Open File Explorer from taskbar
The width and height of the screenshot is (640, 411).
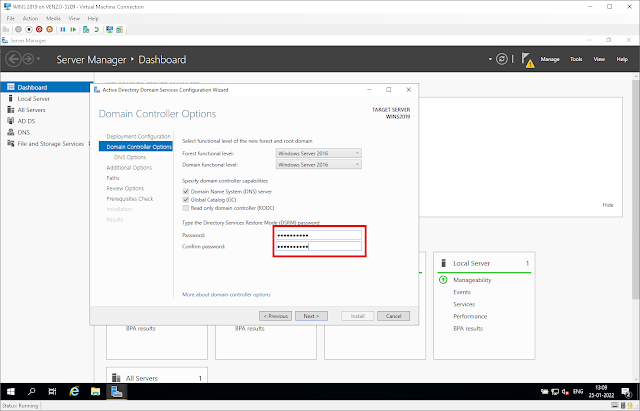click(x=95, y=391)
